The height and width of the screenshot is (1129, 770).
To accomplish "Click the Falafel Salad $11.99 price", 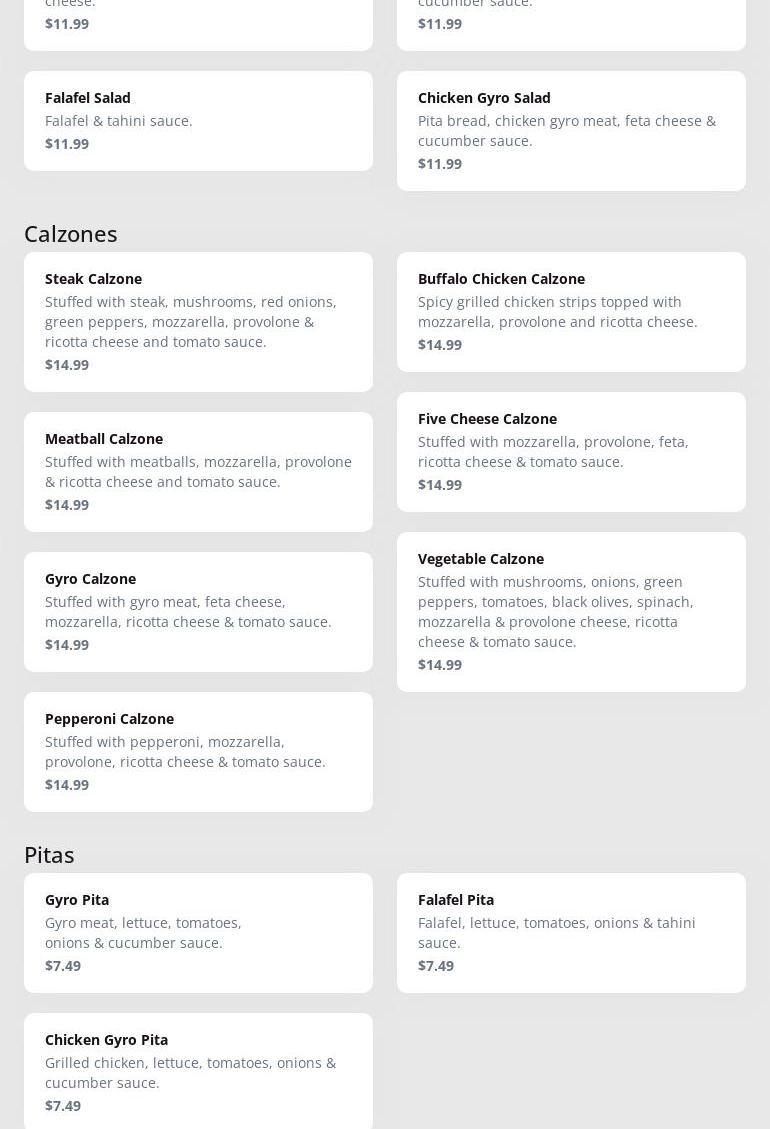I will [x=67, y=144].
